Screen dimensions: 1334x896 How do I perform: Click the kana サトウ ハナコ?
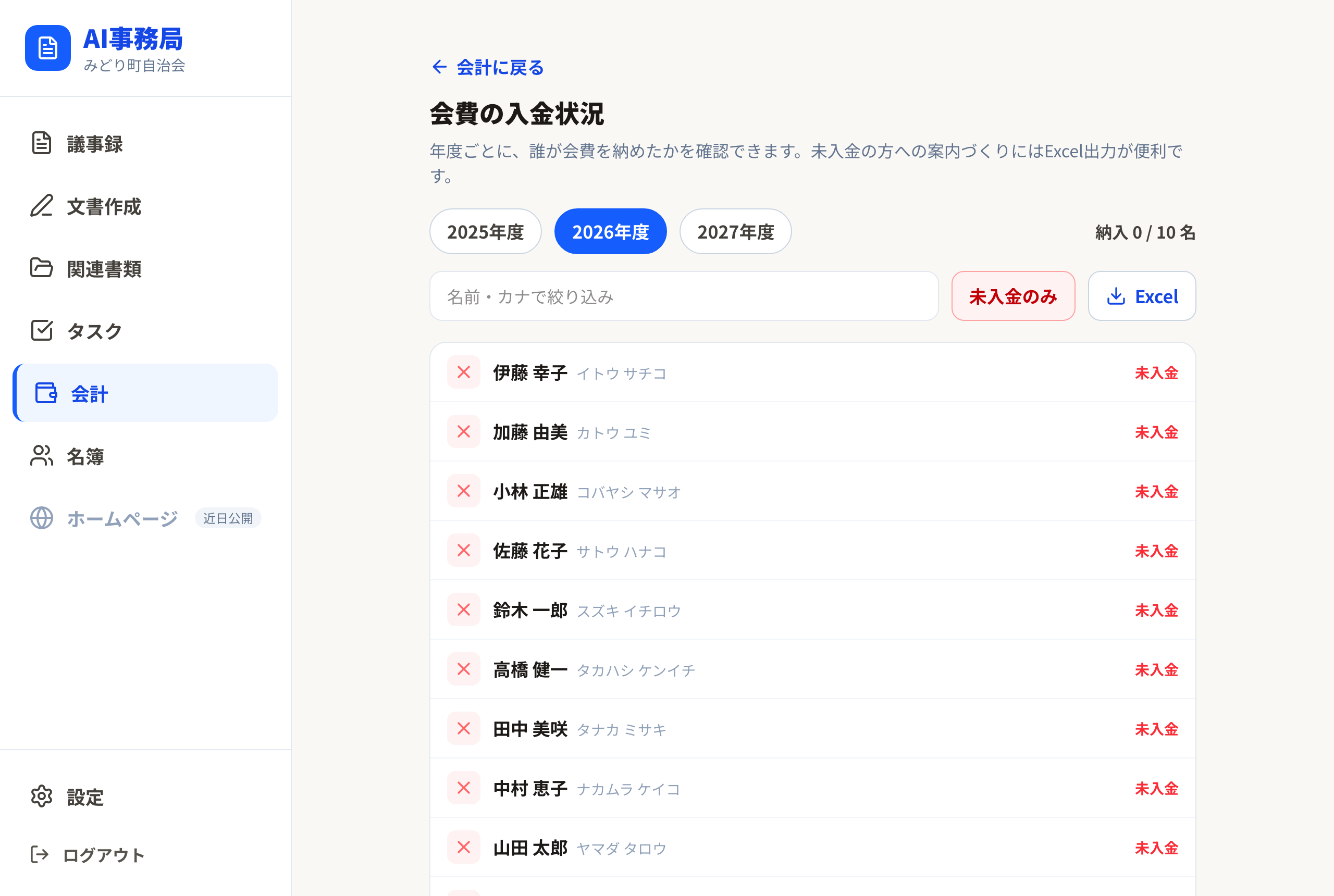(621, 552)
